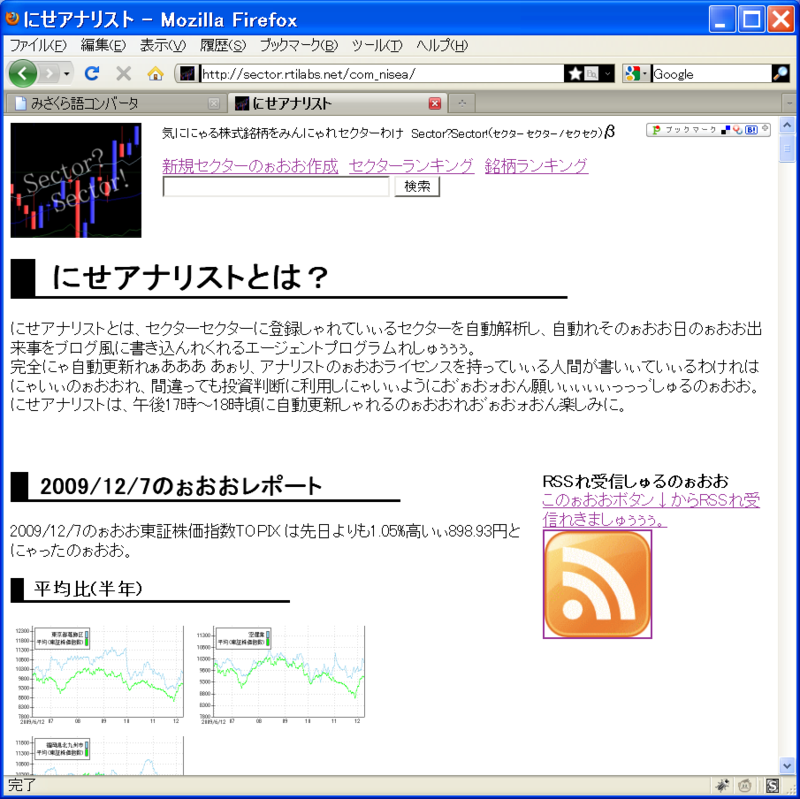This screenshot has width=800, height=799.
Task: Click the Greasemonkey monkey icon in status bar
Action: coord(744,785)
